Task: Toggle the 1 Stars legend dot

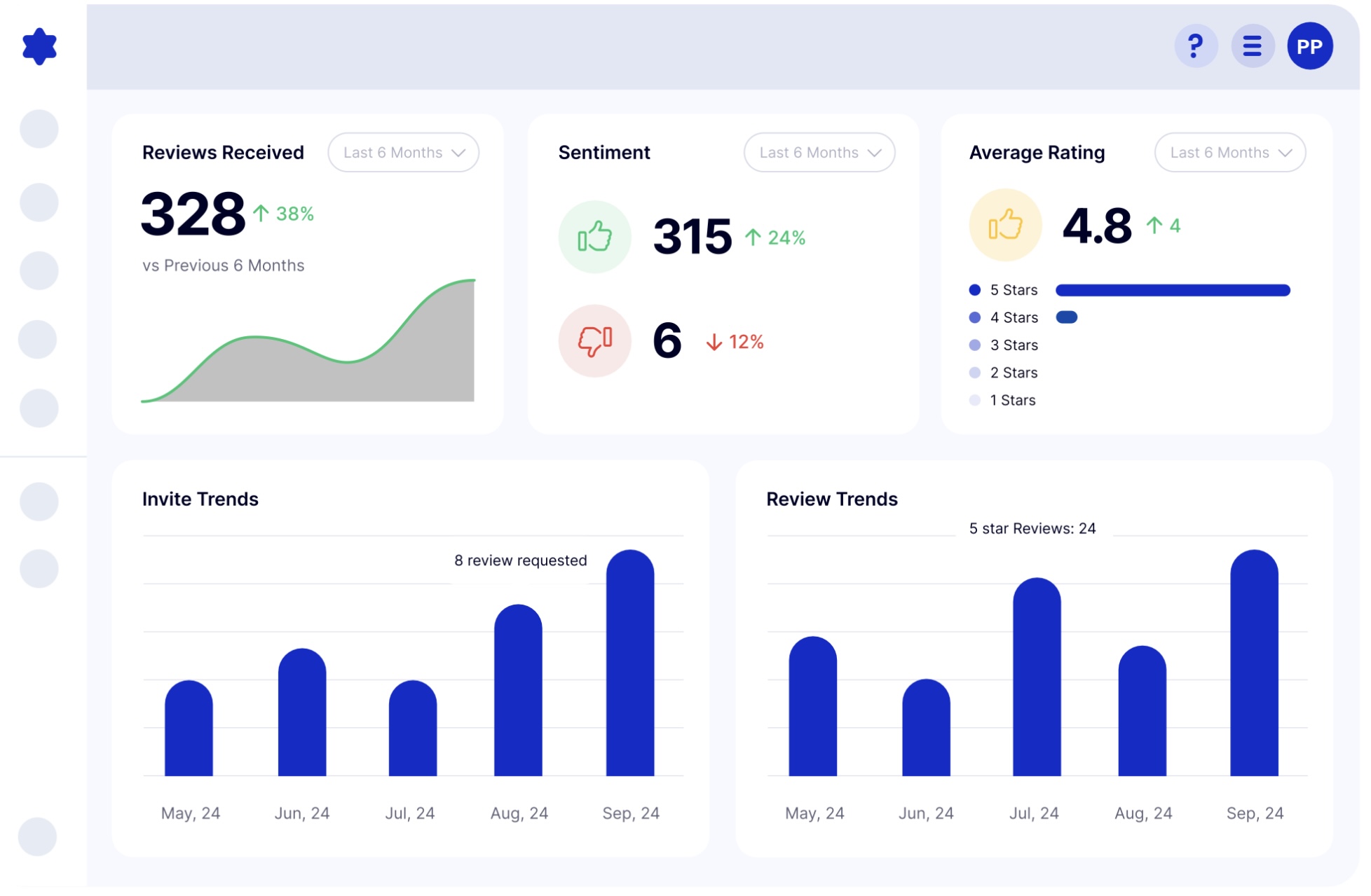Action: click(x=974, y=400)
